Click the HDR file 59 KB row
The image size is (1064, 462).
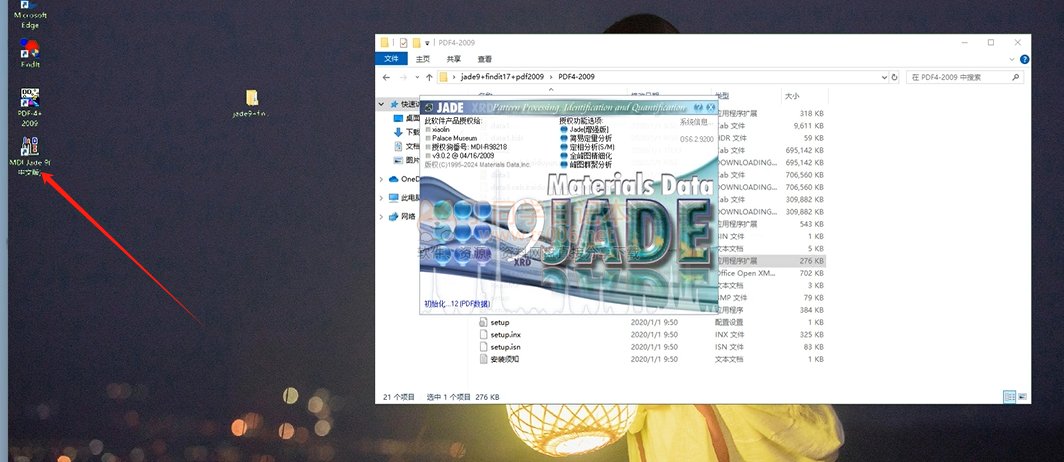point(772,138)
